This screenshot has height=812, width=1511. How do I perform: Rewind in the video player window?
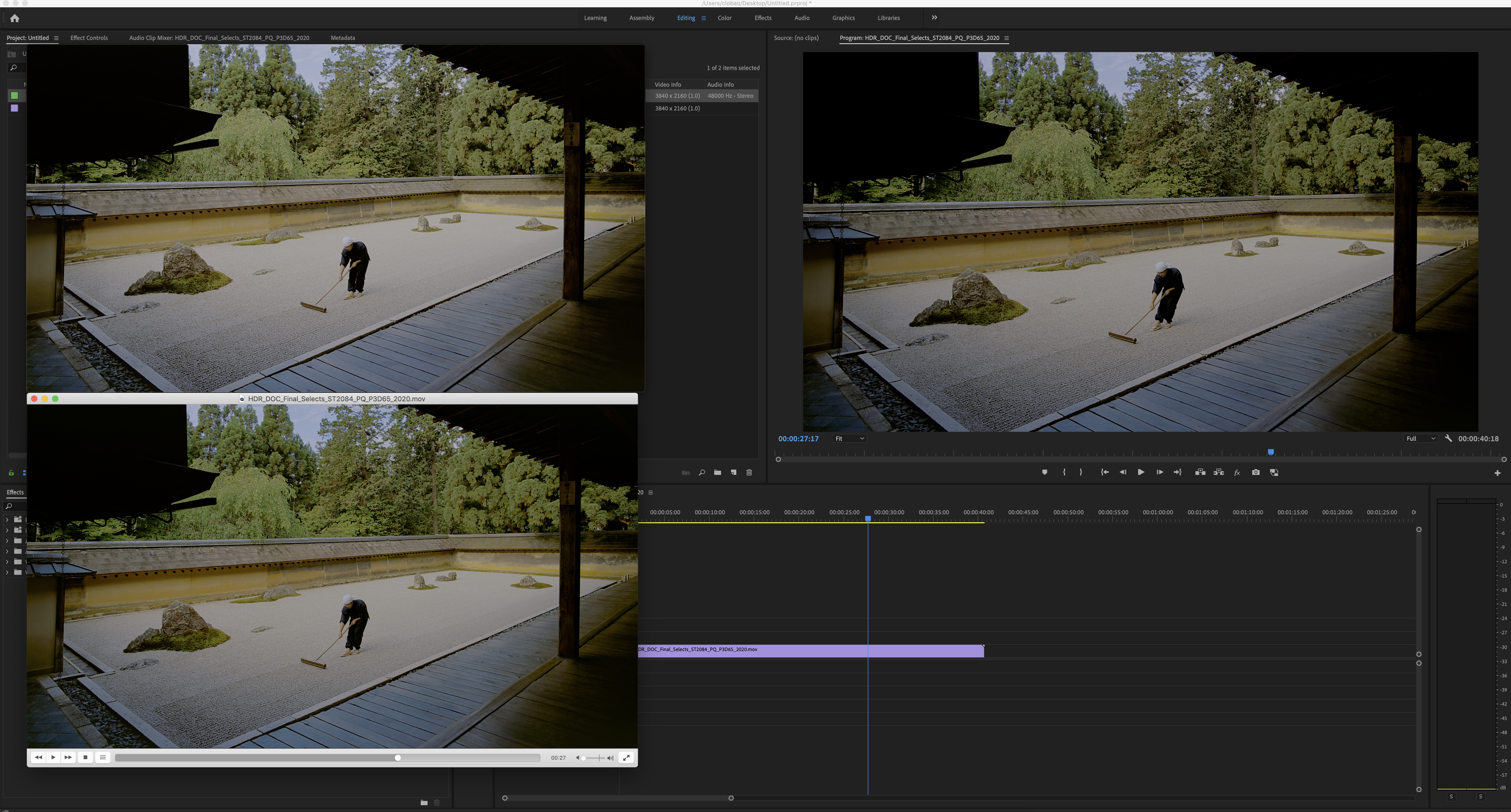[x=38, y=757]
